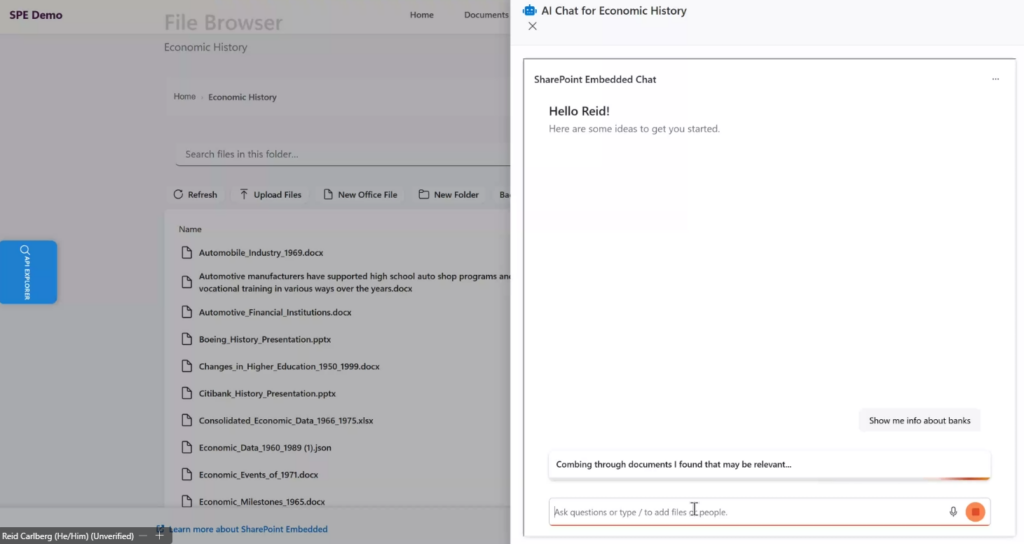Viewport: 1024px width, 544px height.
Task: Click the upload arrow icon
Action: click(244, 195)
